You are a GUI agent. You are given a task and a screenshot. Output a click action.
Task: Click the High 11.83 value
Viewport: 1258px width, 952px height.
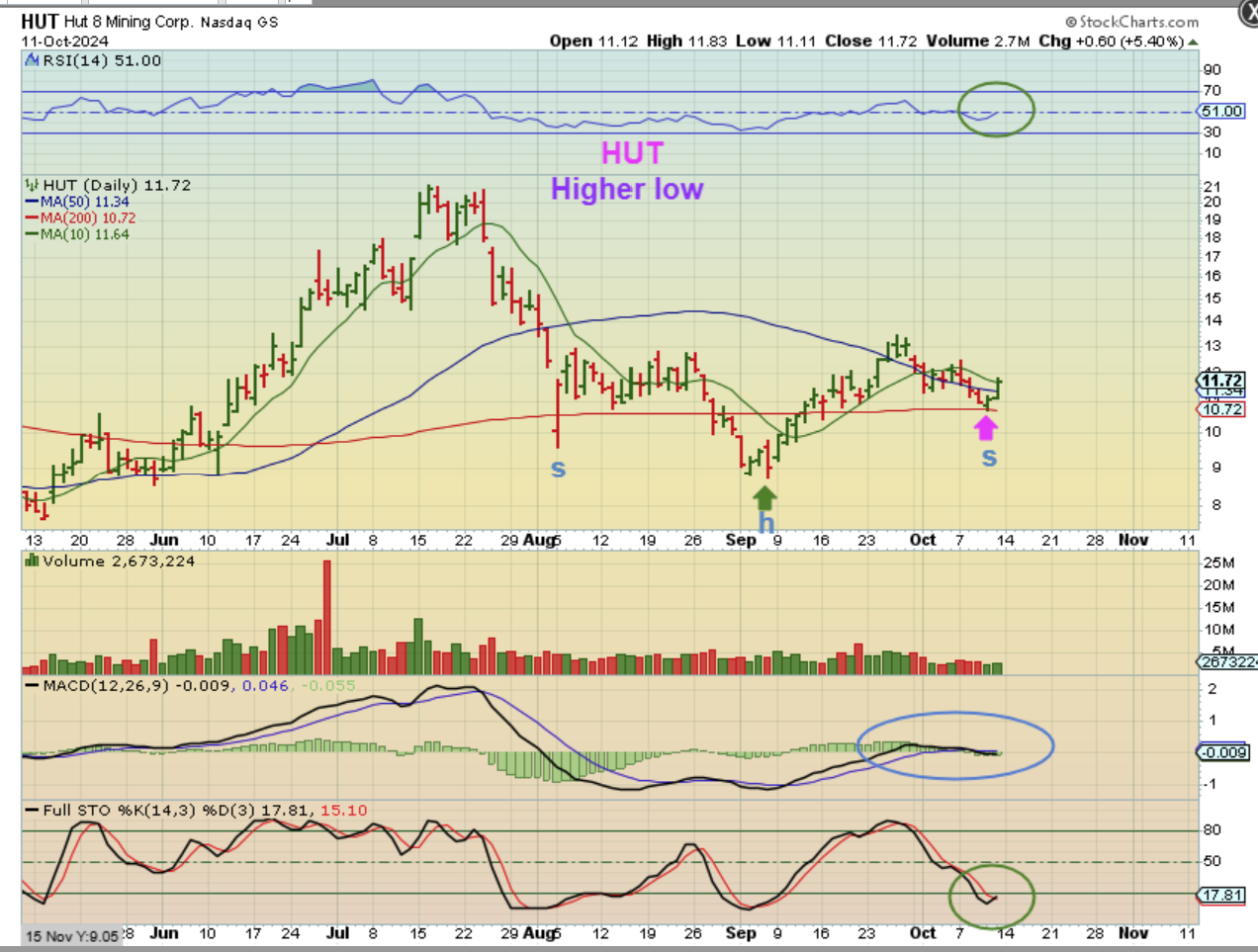687,41
